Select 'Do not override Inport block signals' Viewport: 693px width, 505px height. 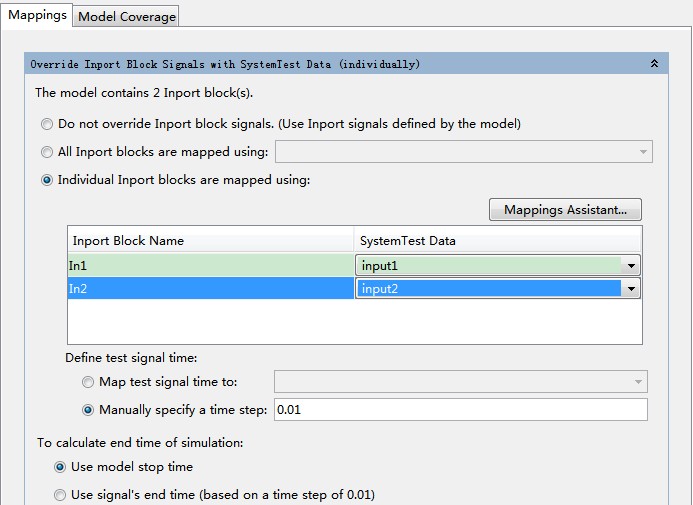point(47,125)
